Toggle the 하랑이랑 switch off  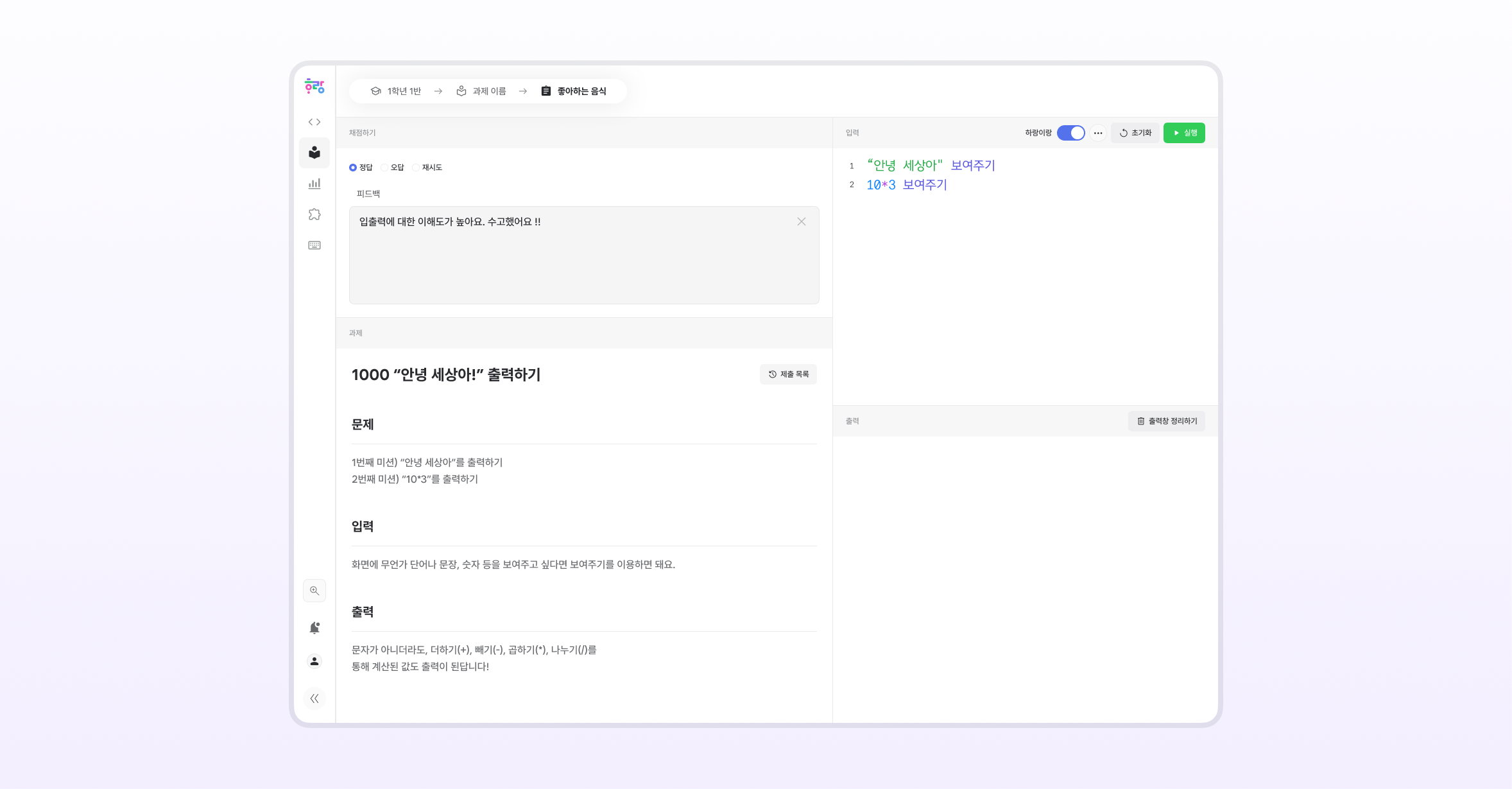(1070, 133)
